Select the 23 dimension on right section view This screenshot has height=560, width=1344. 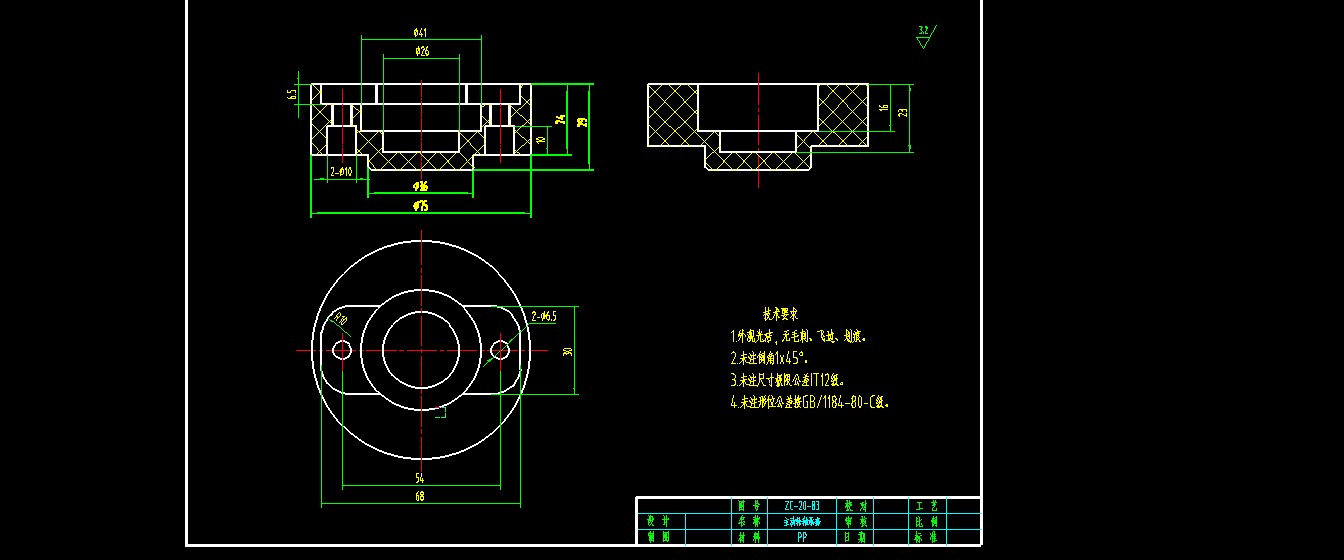pyautogui.click(x=904, y=114)
